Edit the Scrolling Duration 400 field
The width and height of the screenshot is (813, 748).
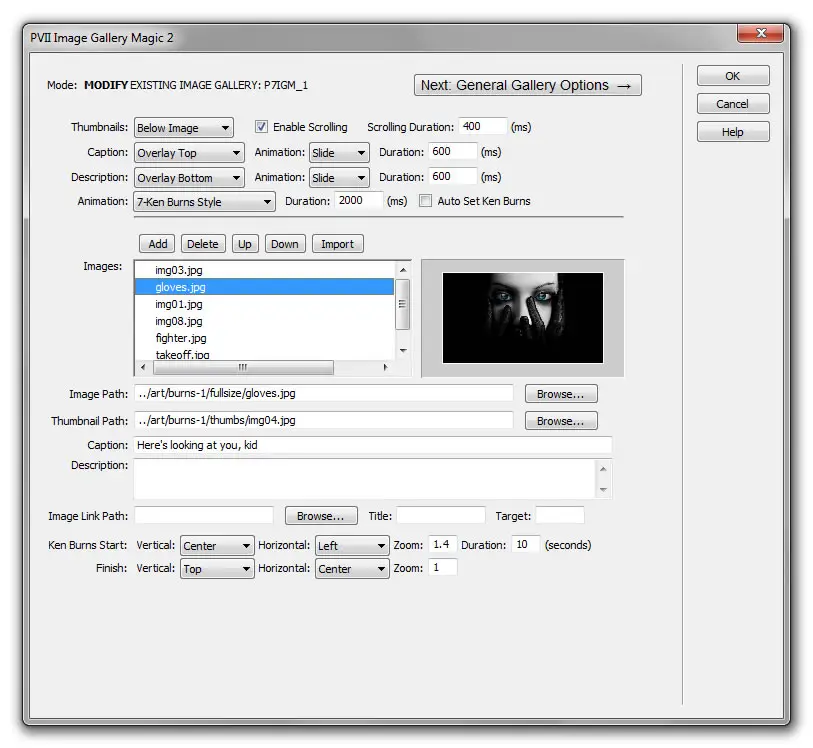(482, 126)
